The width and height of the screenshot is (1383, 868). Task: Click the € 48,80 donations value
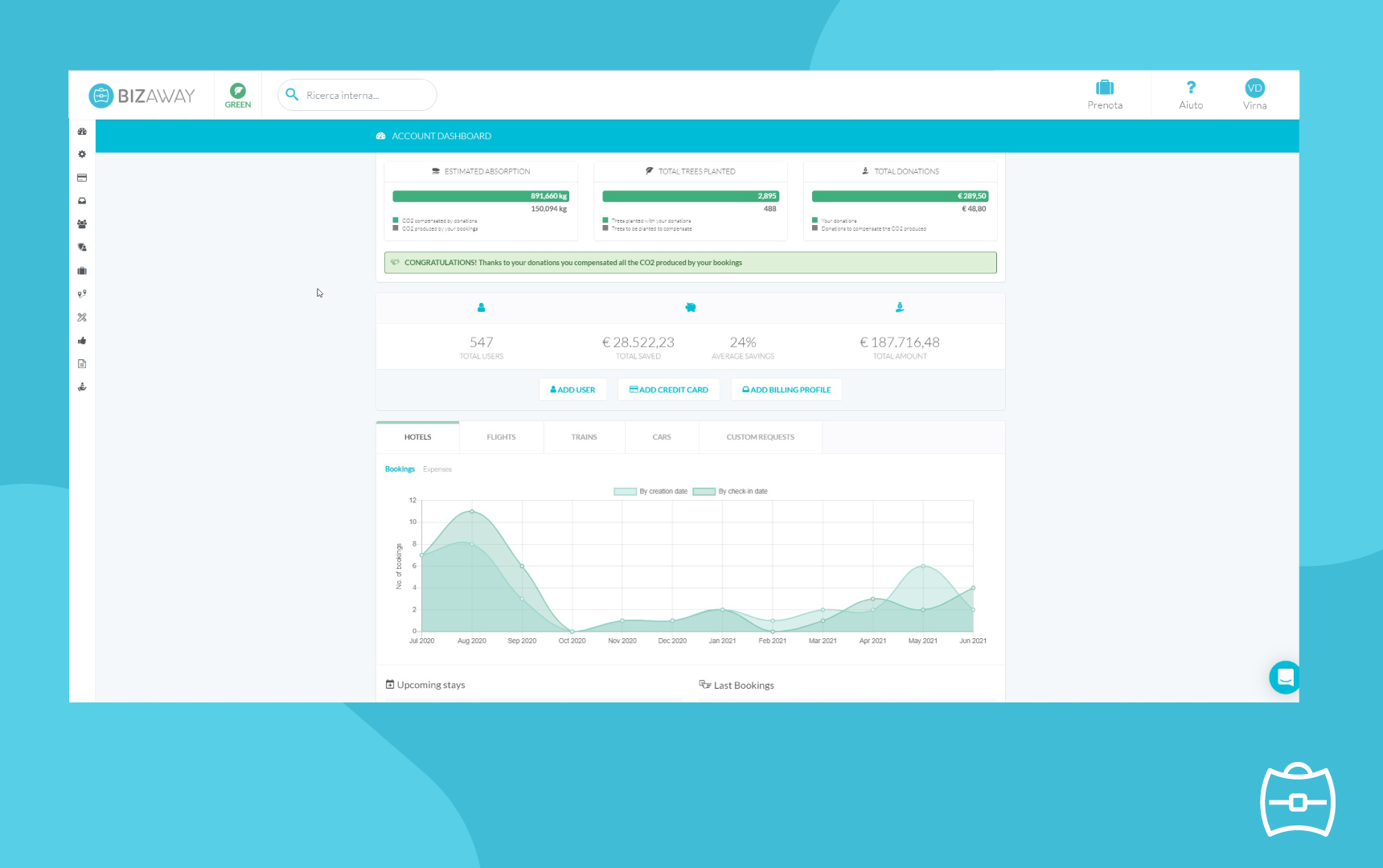974,209
